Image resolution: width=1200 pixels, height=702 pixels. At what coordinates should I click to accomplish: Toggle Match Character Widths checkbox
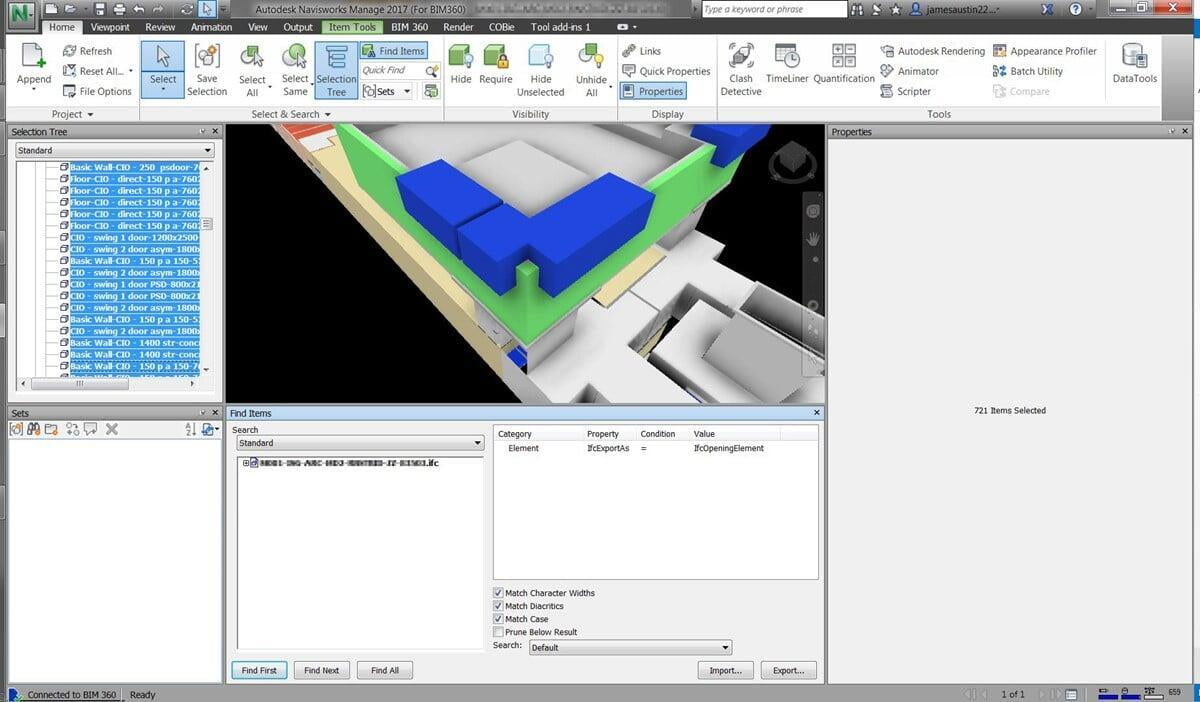pyautogui.click(x=499, y=593)
